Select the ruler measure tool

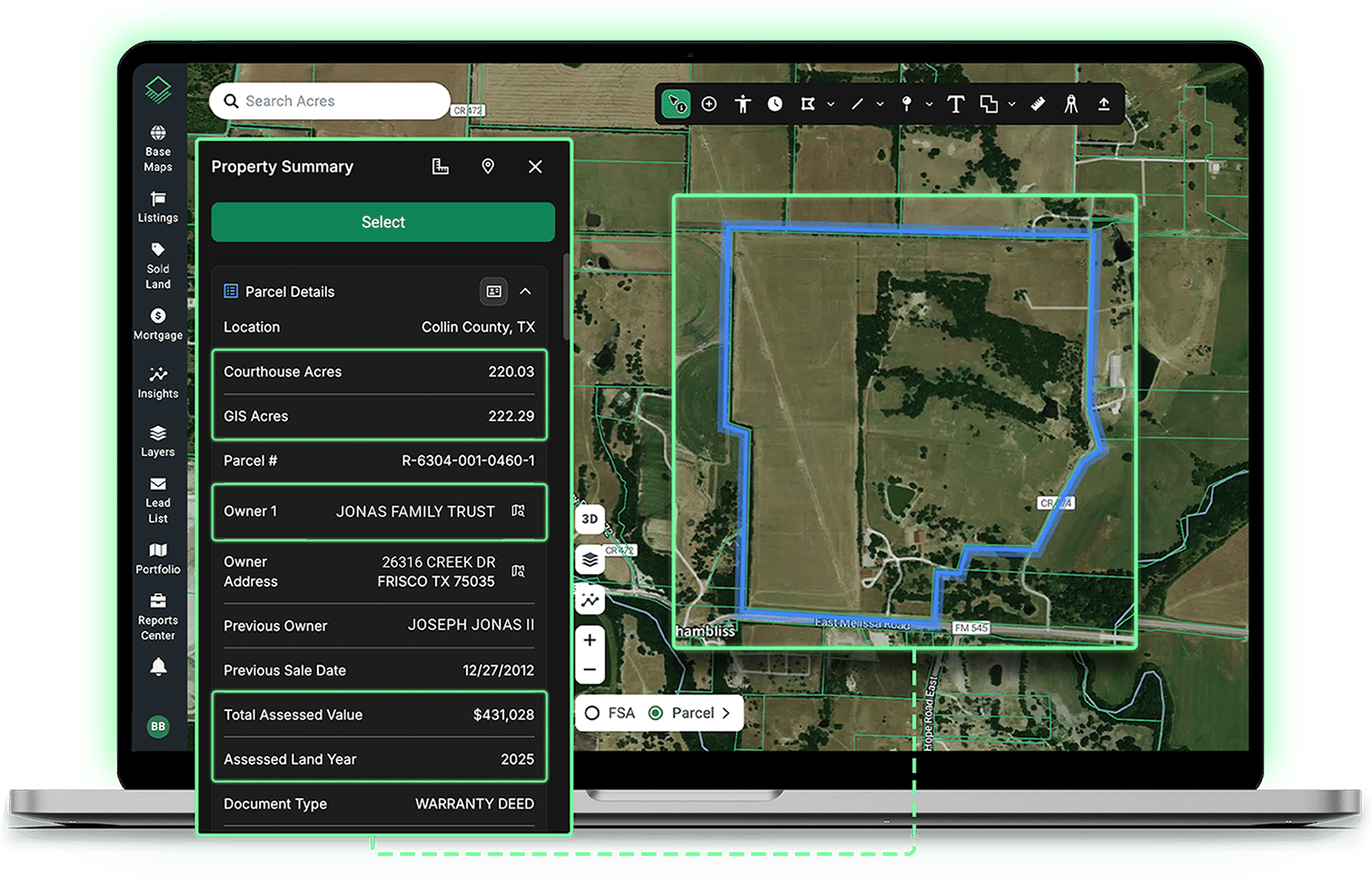[1038, 104]
